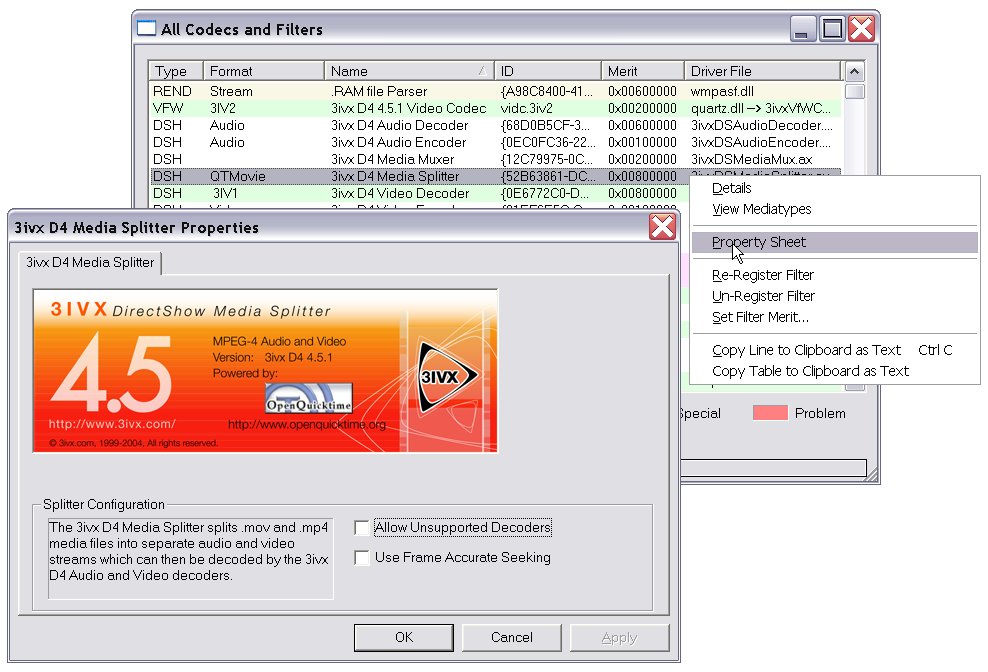Click the 3ivxDSMediaMux.ax driver file cell
This screenshot has width=988, height=672.
pos(752,159)
